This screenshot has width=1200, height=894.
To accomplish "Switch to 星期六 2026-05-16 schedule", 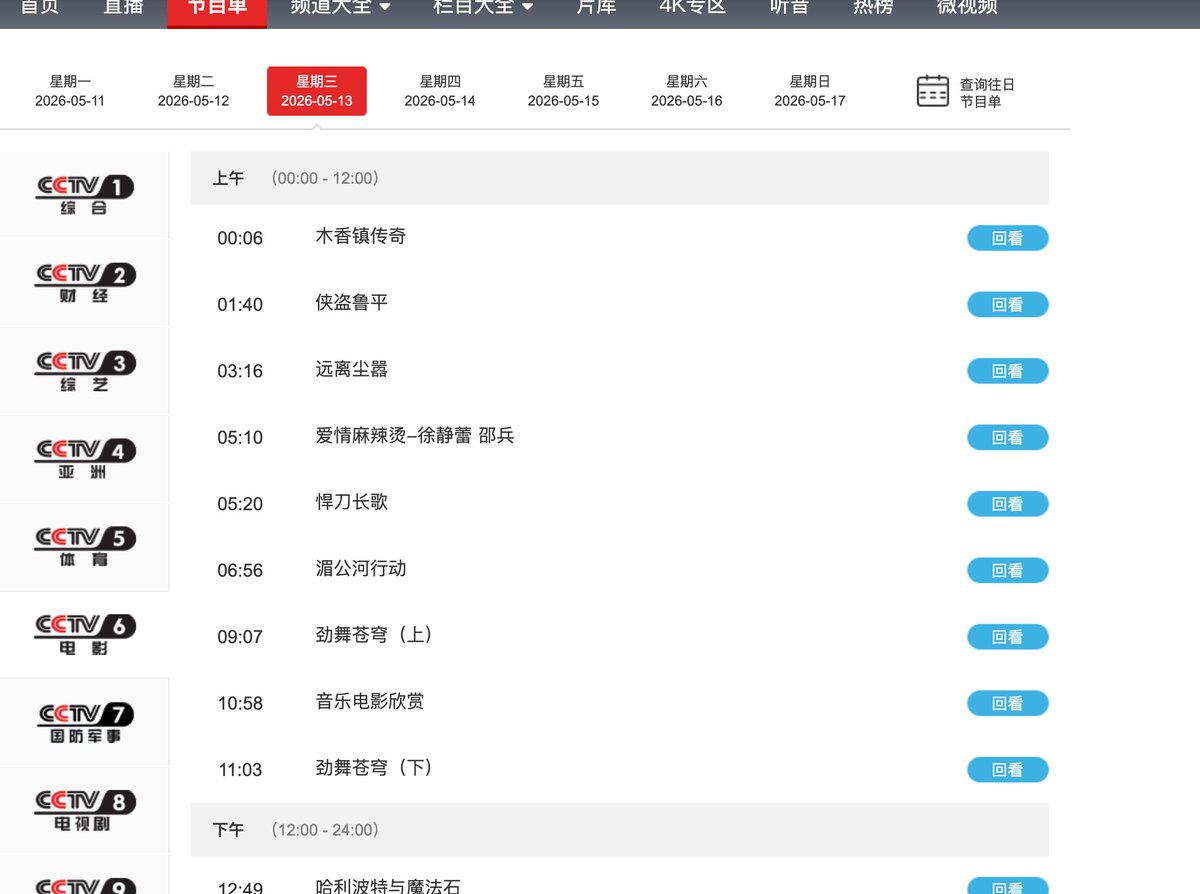I will pyautogui.click(x=686, y=91).
